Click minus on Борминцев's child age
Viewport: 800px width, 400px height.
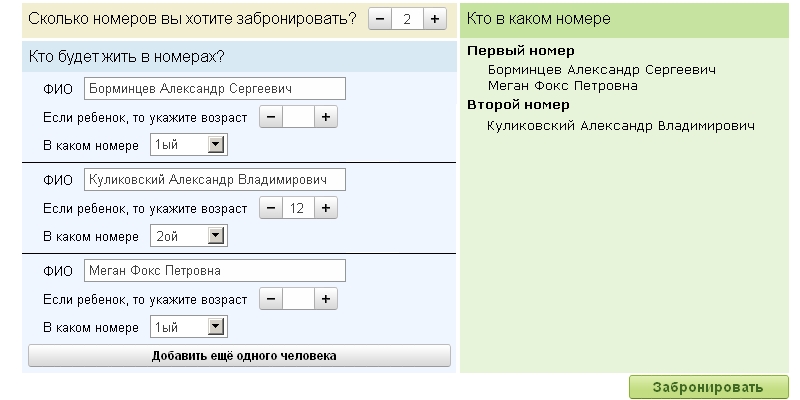(271, 117)
